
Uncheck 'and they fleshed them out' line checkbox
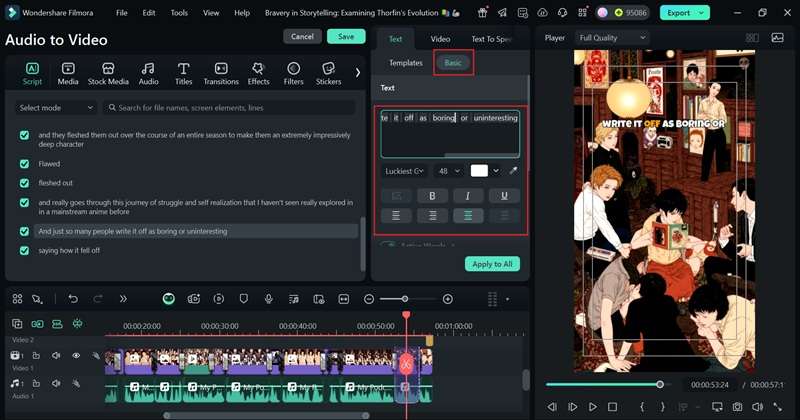tap(24, 135)
